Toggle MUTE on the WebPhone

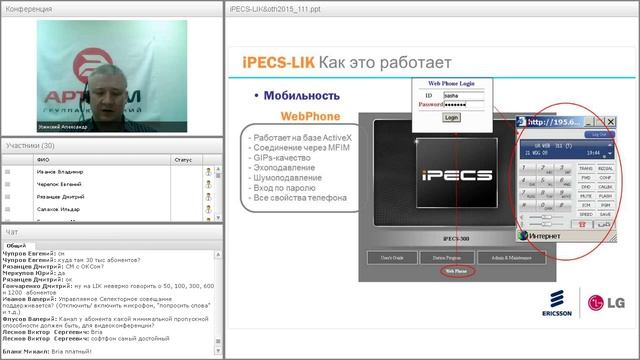[586, 196]
